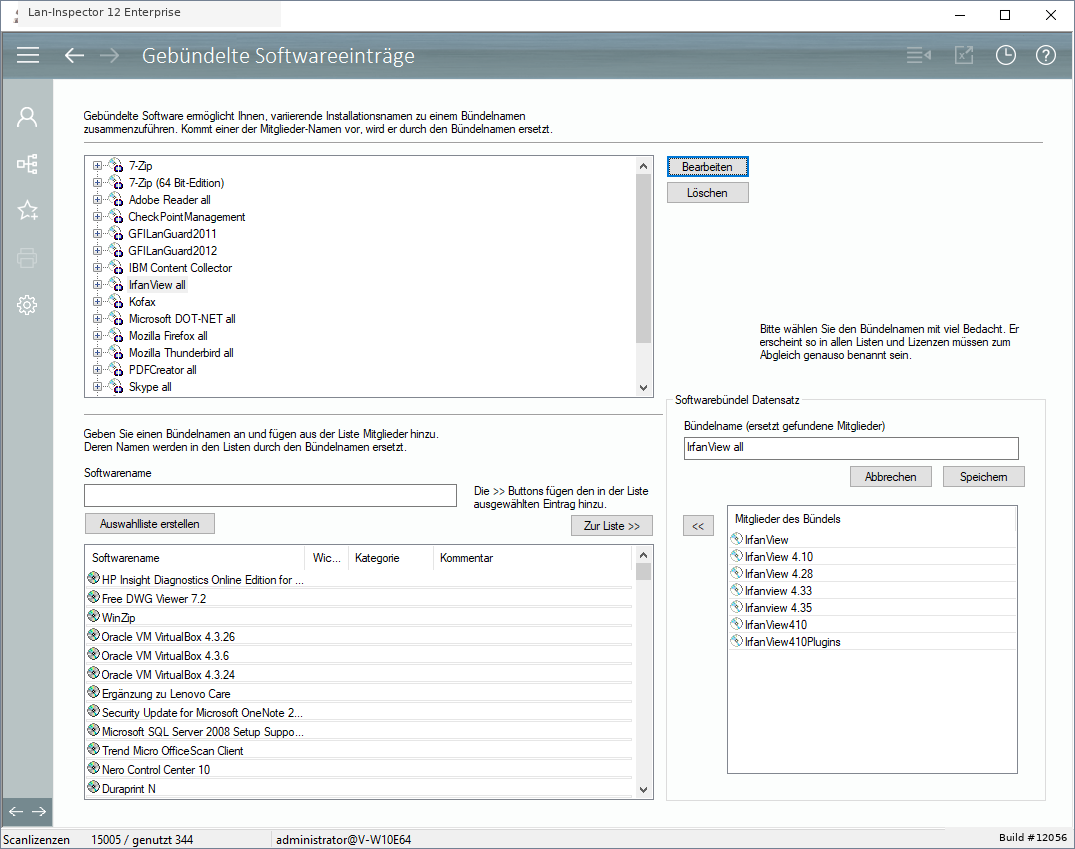Select Irfanview 4.33 bundle member
Image resolution: width=1075 pixels, height=849 pixels.
point(872,590)
